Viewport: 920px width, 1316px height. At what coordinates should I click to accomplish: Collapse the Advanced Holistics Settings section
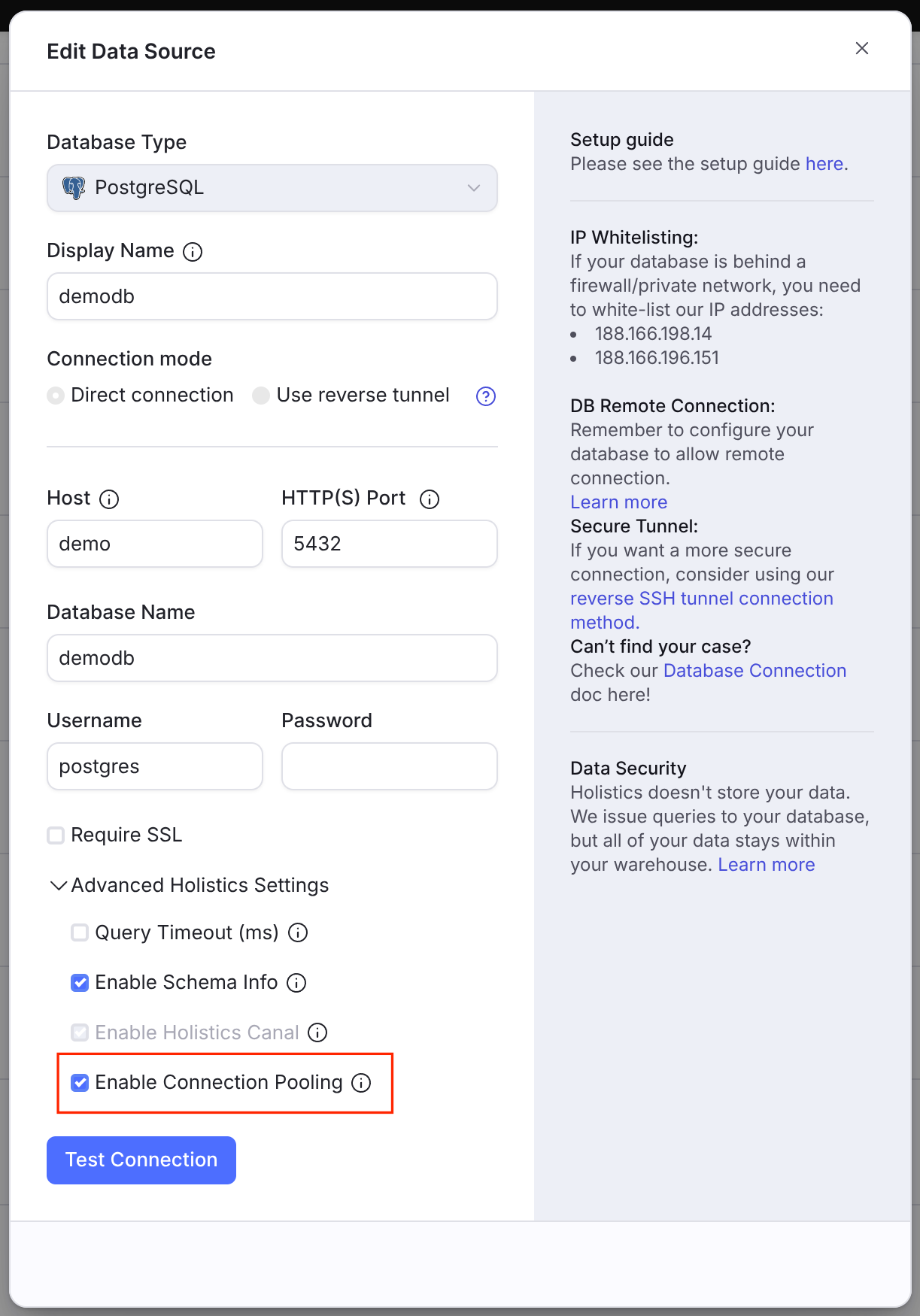tap(189, 885)
